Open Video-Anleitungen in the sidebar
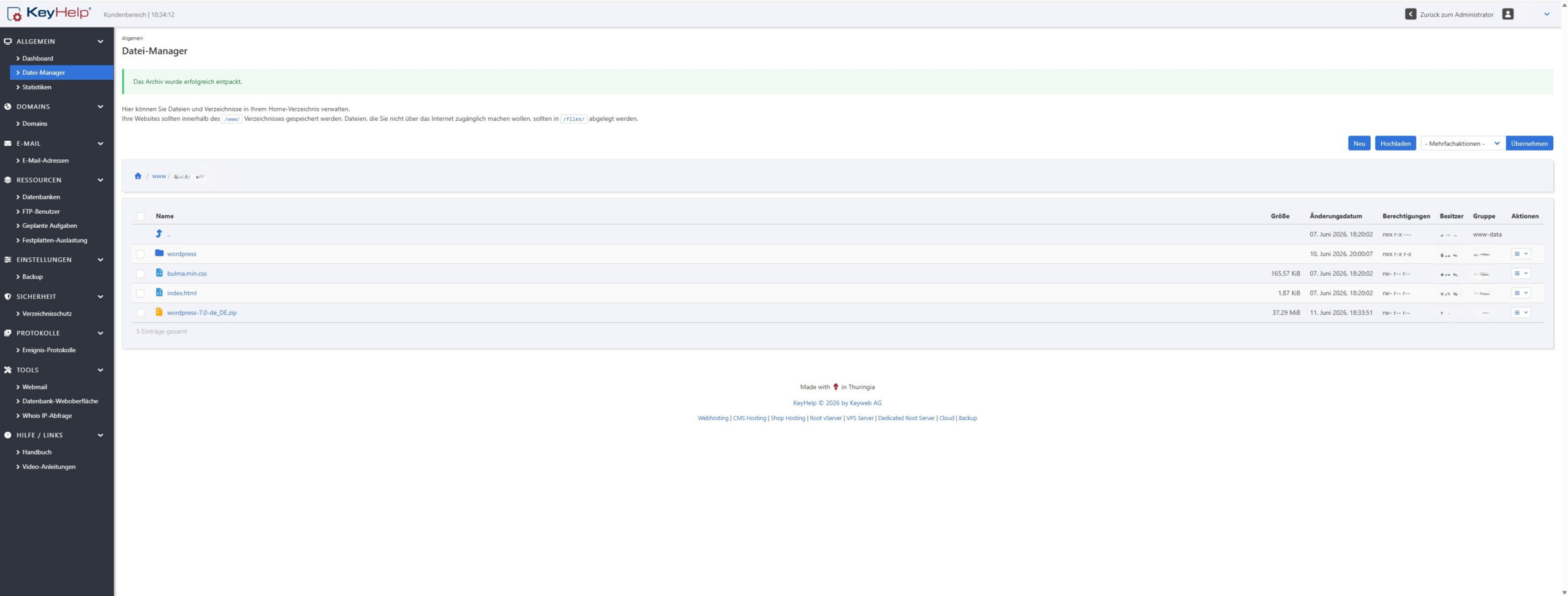This screenshot has width=1568, height=596. coord(49,466)
